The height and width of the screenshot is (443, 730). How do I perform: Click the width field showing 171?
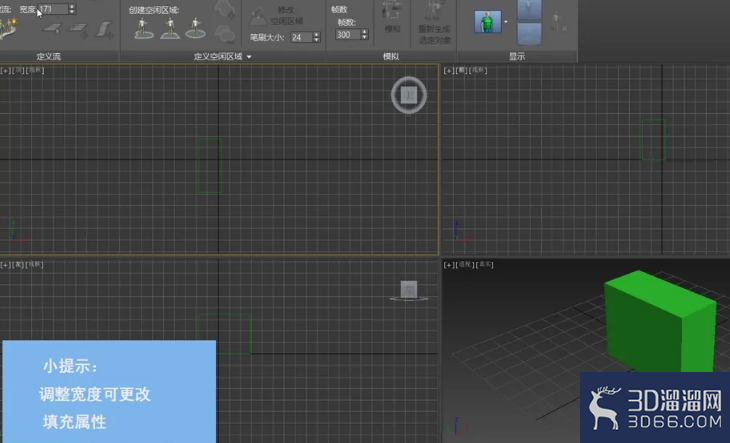(53, 9)
